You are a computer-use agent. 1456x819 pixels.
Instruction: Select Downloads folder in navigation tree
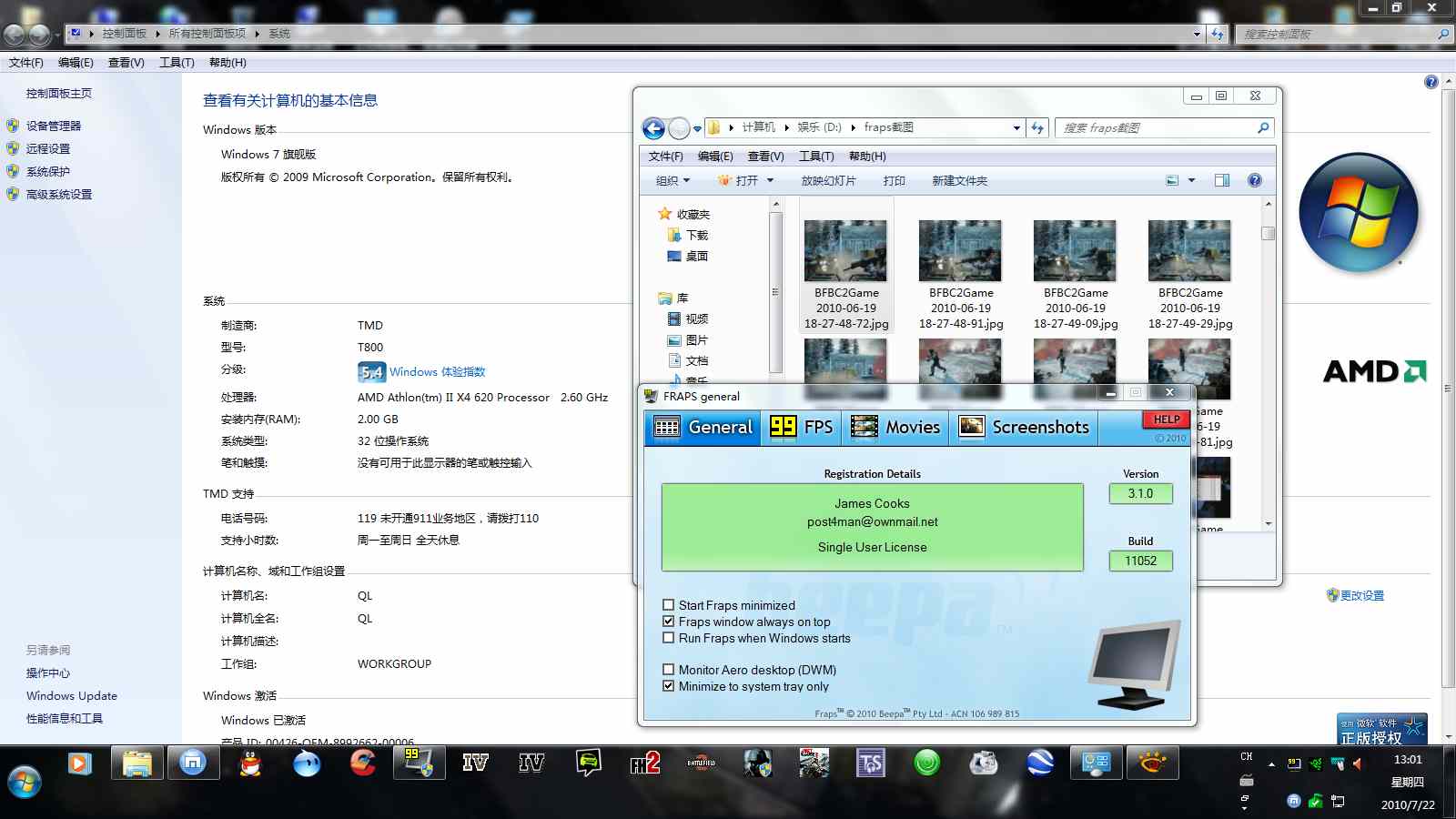click(x=687, y=236)
